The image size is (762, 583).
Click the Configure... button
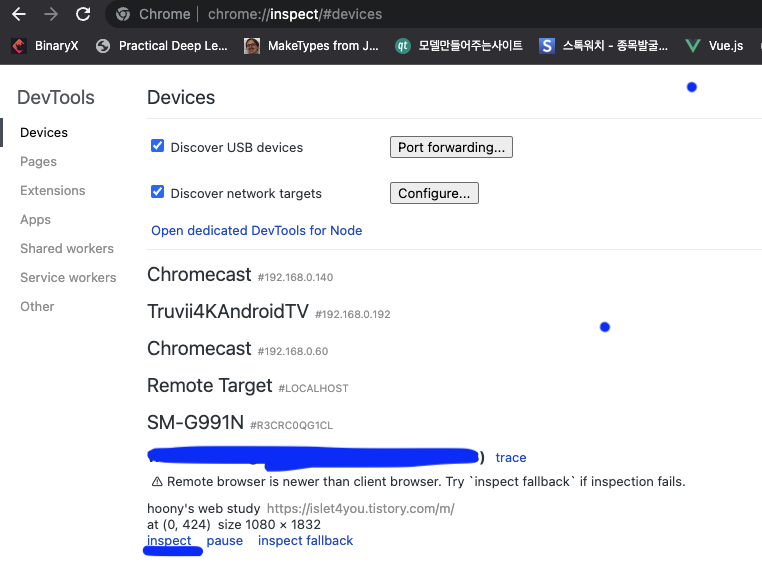coord(434,193)
